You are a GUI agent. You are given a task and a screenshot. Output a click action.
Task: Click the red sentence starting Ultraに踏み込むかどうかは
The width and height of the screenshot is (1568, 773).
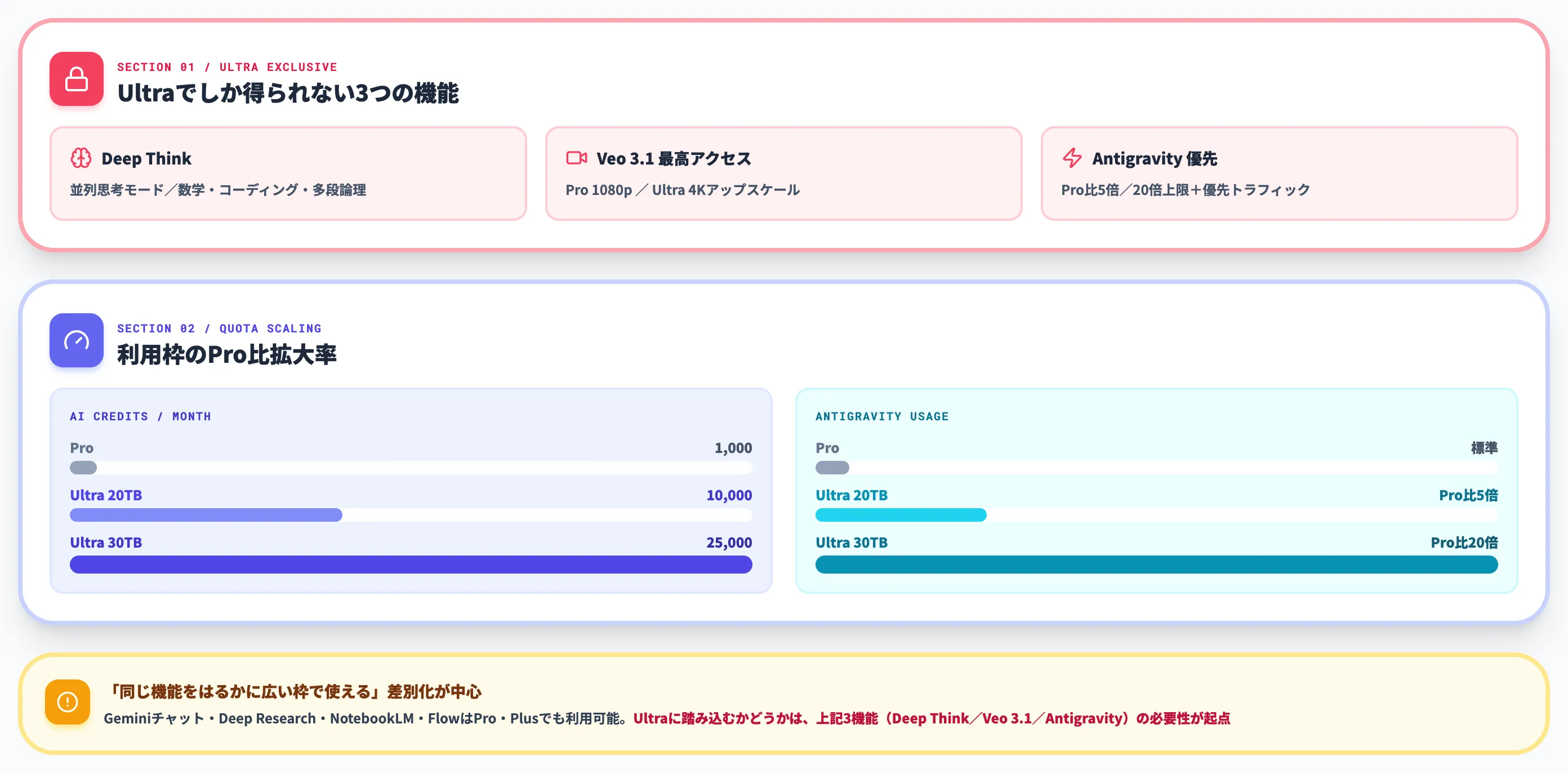pyautogui.click(x=932, y=718)
